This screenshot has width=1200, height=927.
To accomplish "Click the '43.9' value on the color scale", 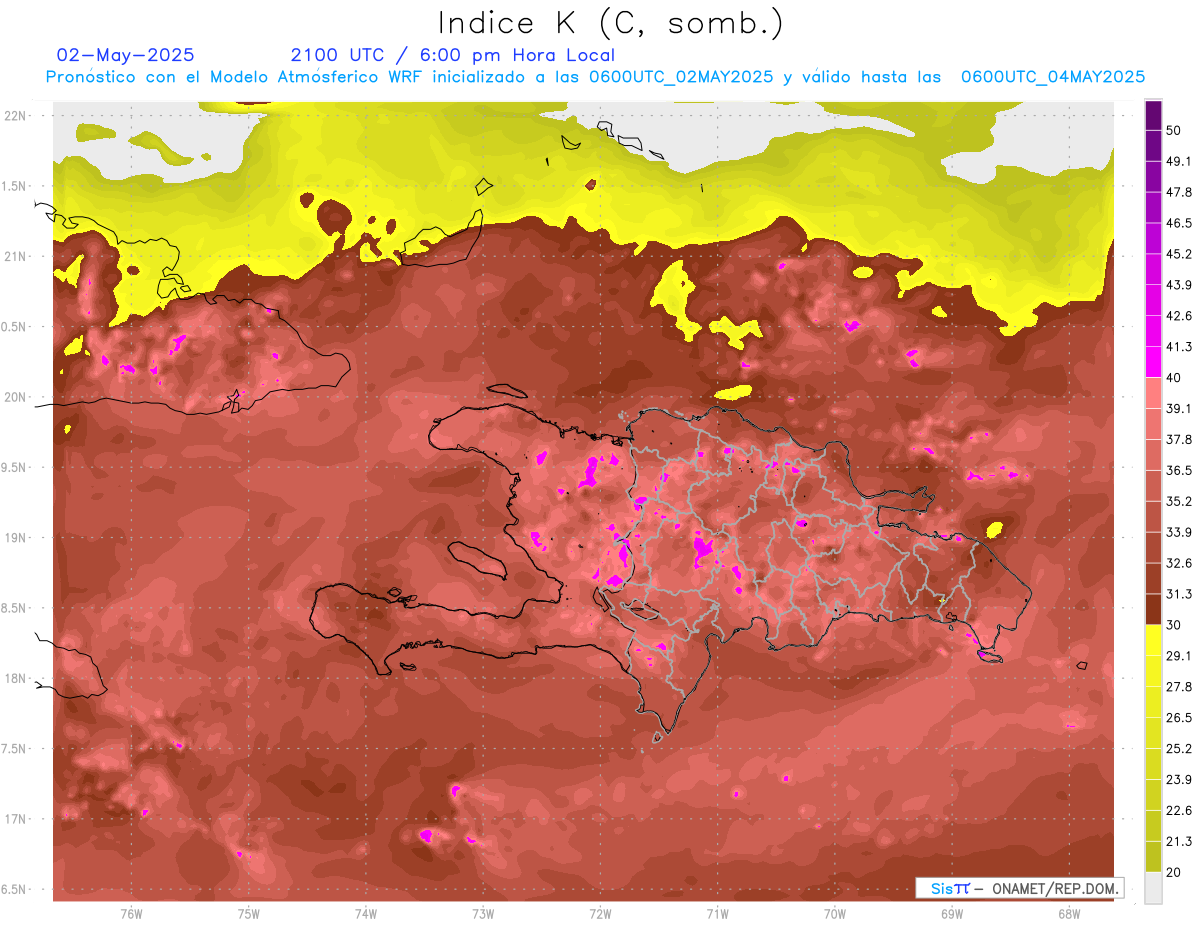I will tap(1179, 285).
